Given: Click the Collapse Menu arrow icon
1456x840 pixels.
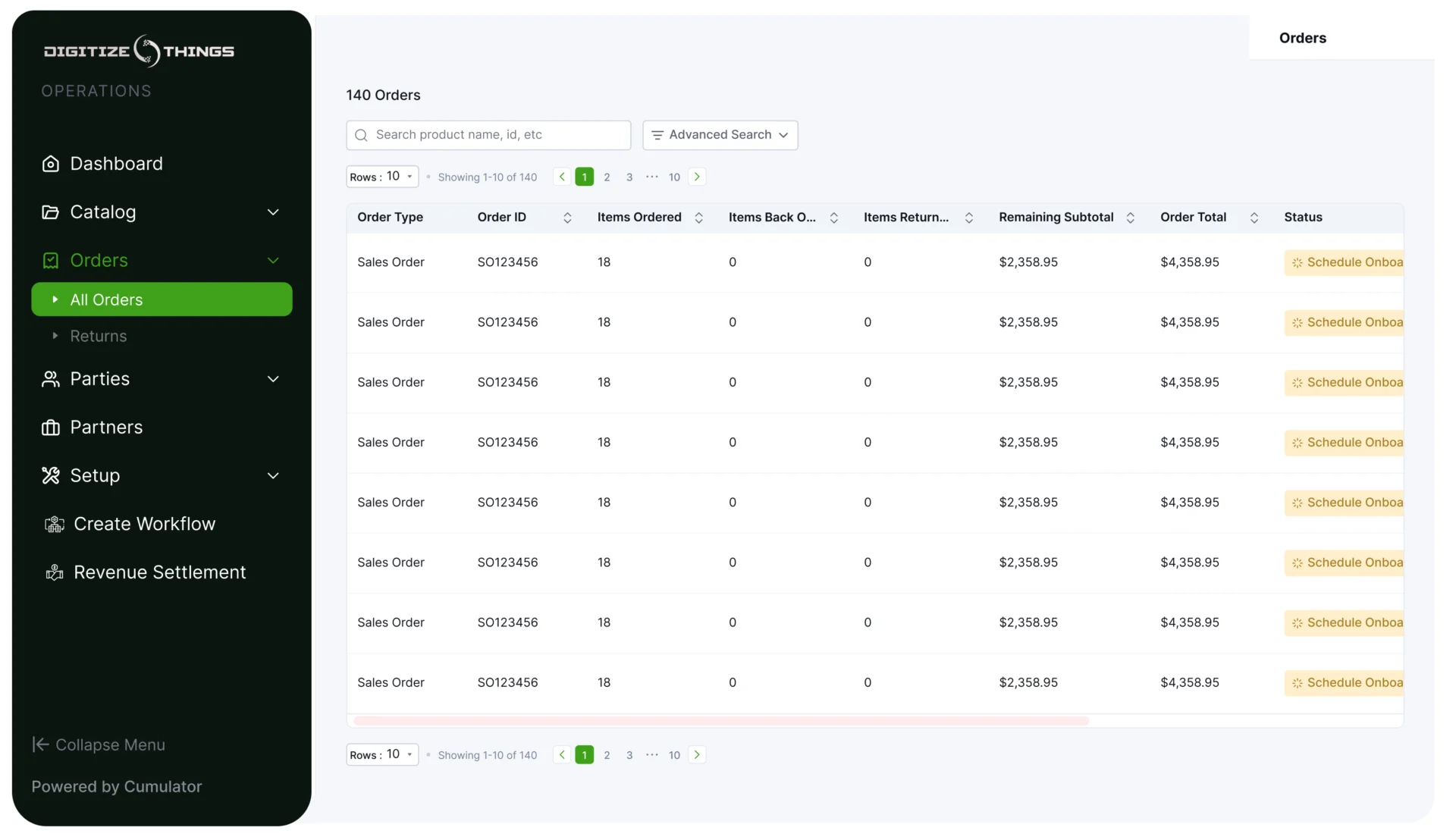Looking at the screenshot, I should tap(40, 744).
